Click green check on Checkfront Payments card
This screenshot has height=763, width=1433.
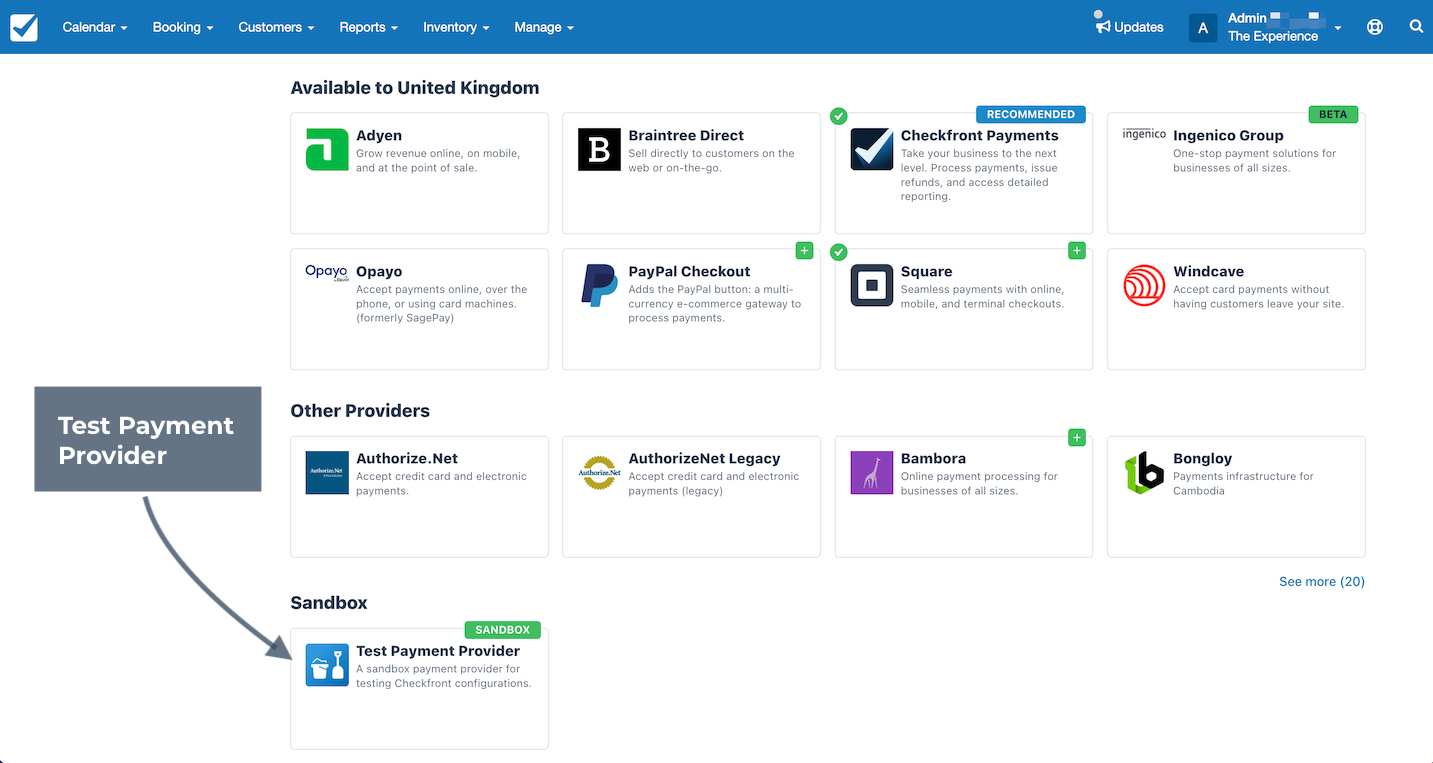coord(838,116)
